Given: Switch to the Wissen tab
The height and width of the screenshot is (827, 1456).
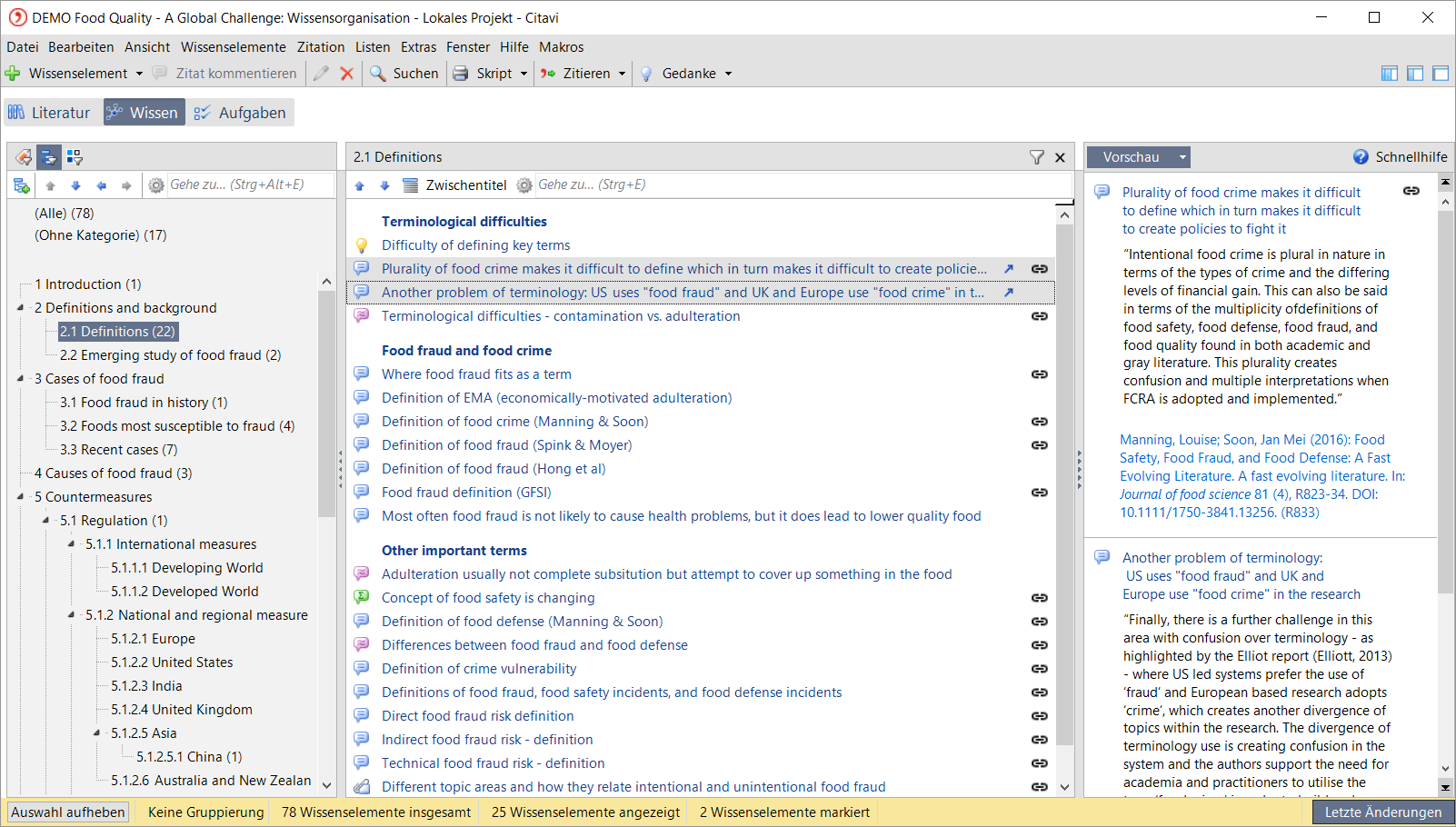Looking at the screenshot, I should point(144,113).
